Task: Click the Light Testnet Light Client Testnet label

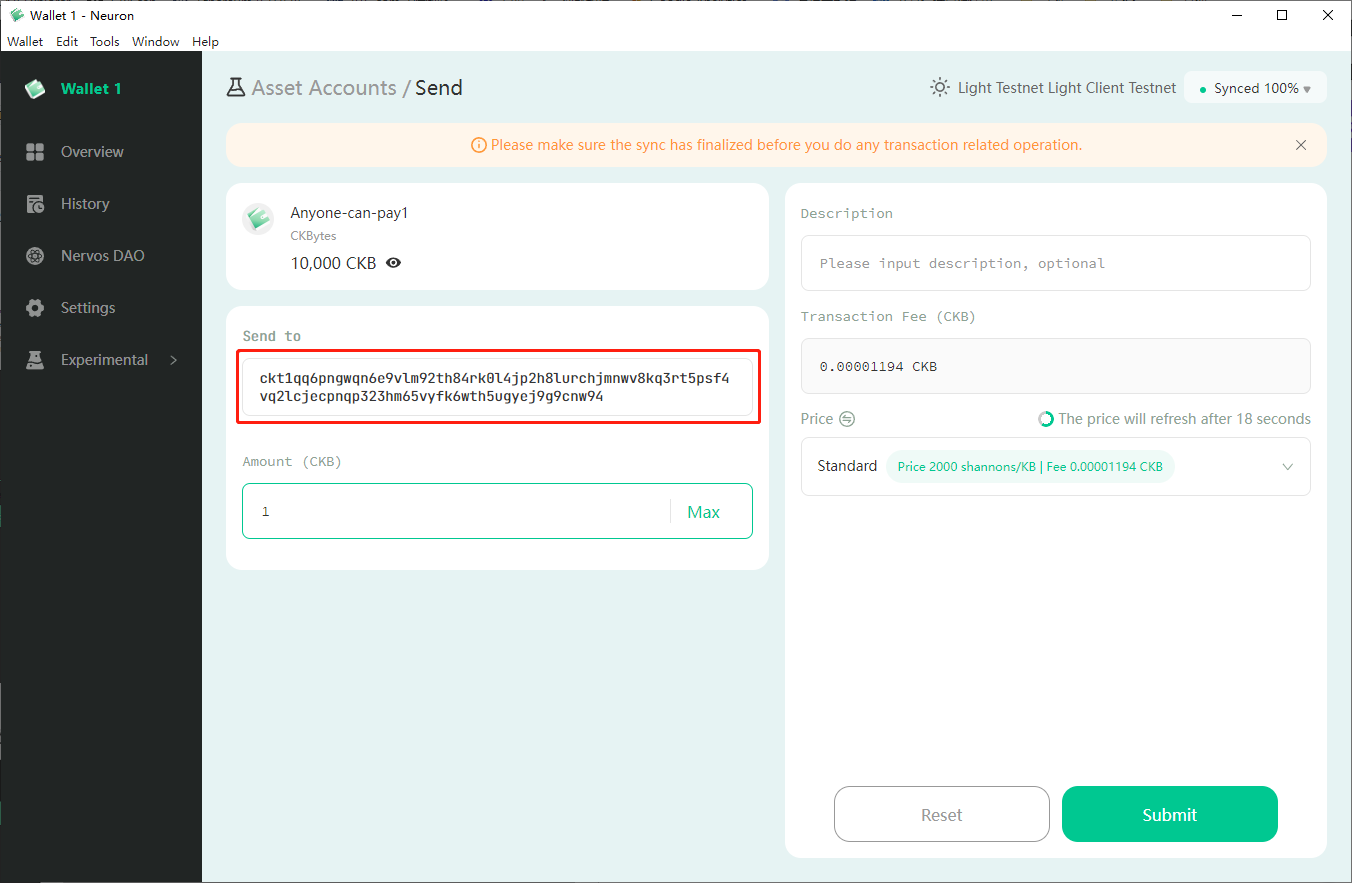Action: pyautogui.click(x=1067, y=88)
